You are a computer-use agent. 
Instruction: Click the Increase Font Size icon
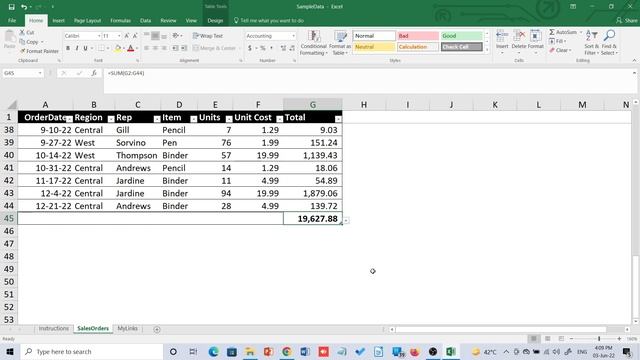127,36
